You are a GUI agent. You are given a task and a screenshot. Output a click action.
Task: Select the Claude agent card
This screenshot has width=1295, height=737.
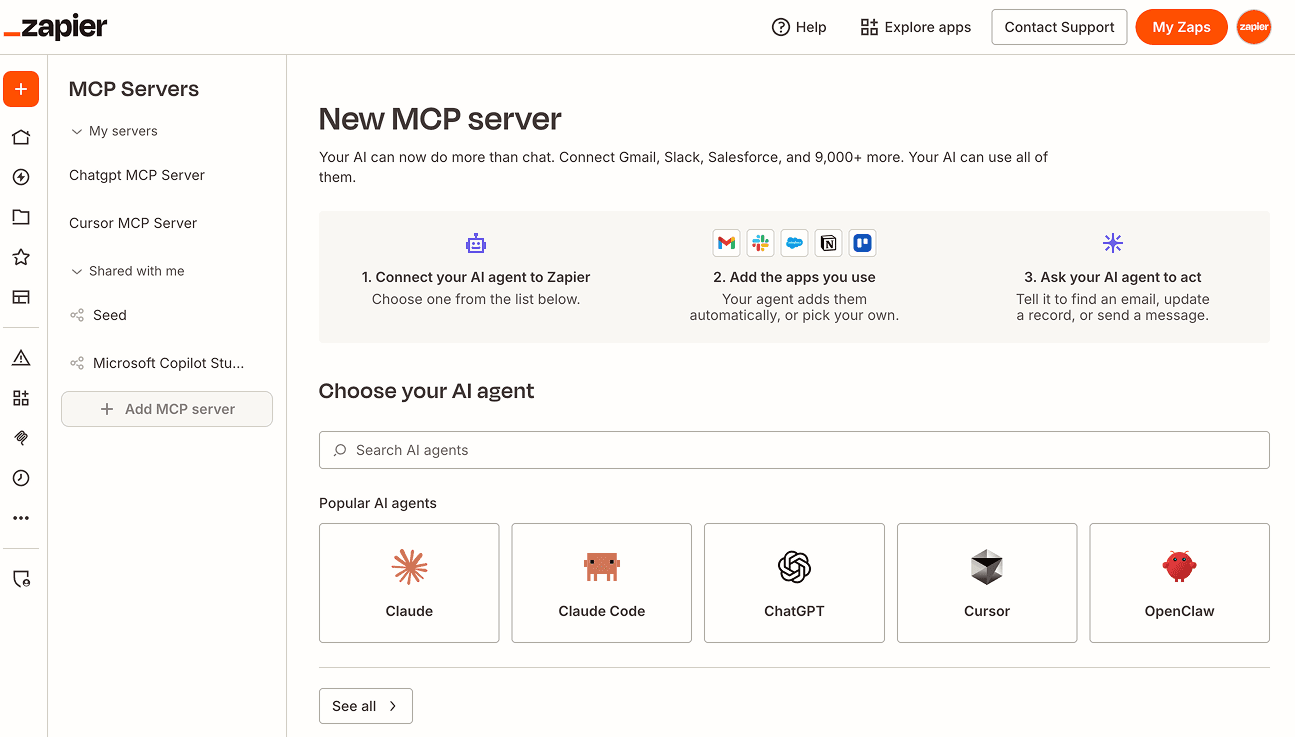[409, 583]
